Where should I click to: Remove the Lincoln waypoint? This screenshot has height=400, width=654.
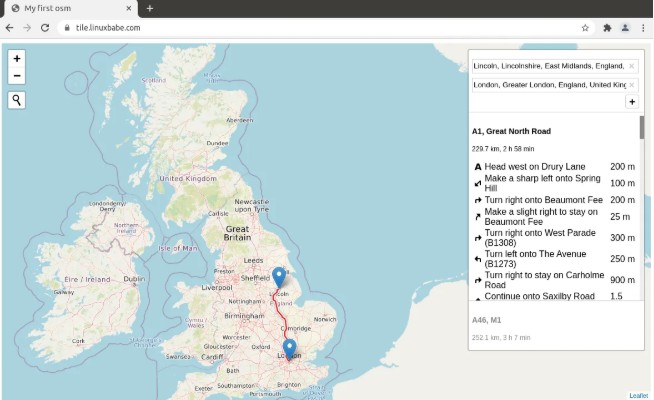[631, 66]
